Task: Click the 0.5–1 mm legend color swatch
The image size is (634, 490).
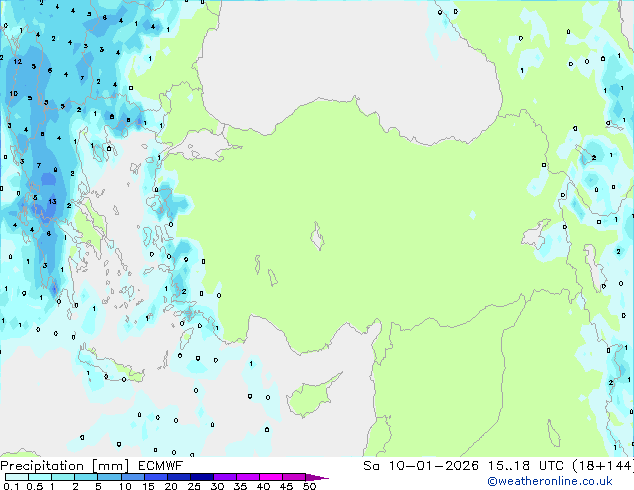Action: click(40, 477)
